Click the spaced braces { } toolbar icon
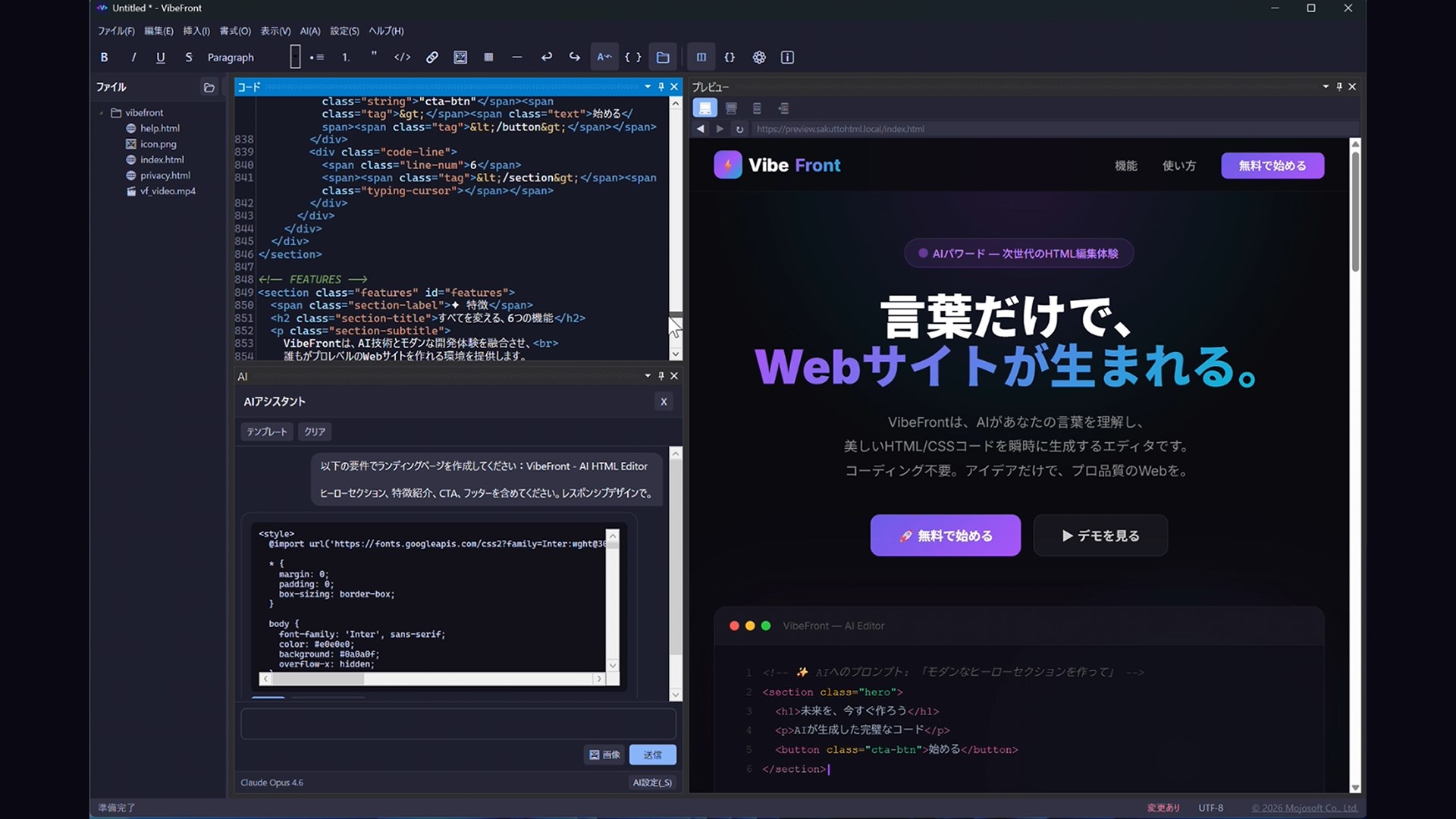 (x=633, y=58)
